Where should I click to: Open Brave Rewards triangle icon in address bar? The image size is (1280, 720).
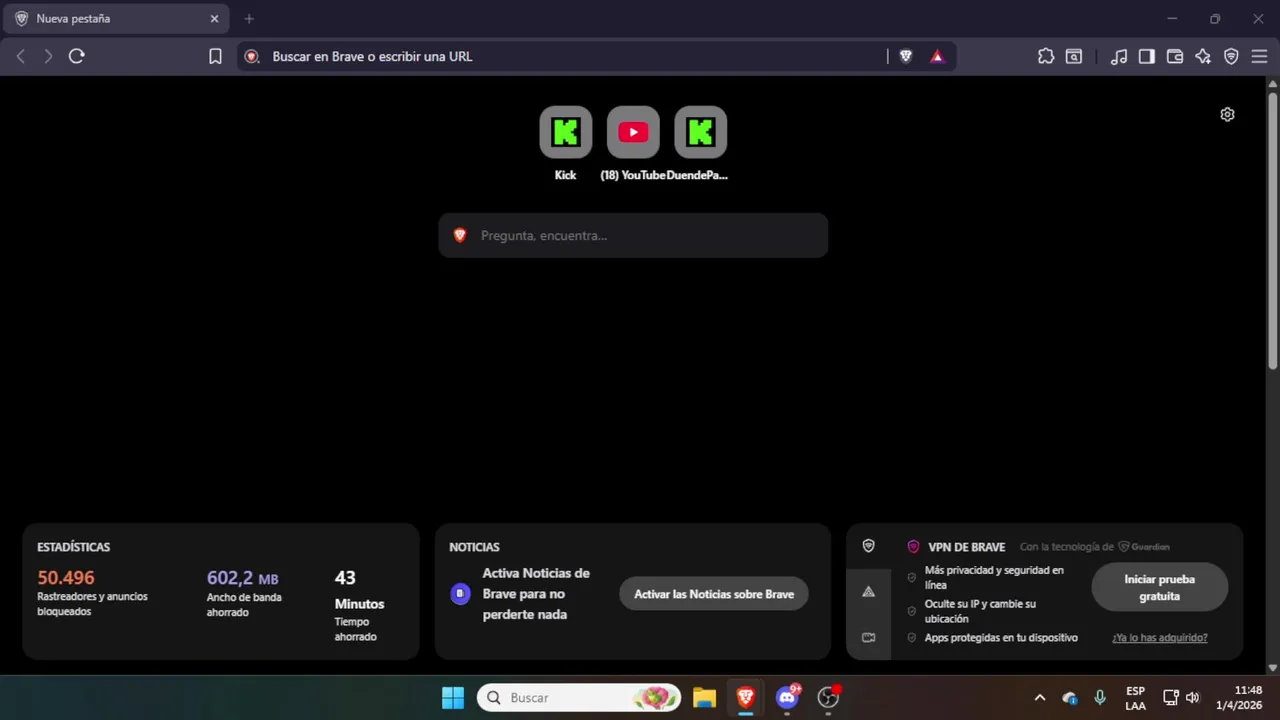click(x=937, y=56)
